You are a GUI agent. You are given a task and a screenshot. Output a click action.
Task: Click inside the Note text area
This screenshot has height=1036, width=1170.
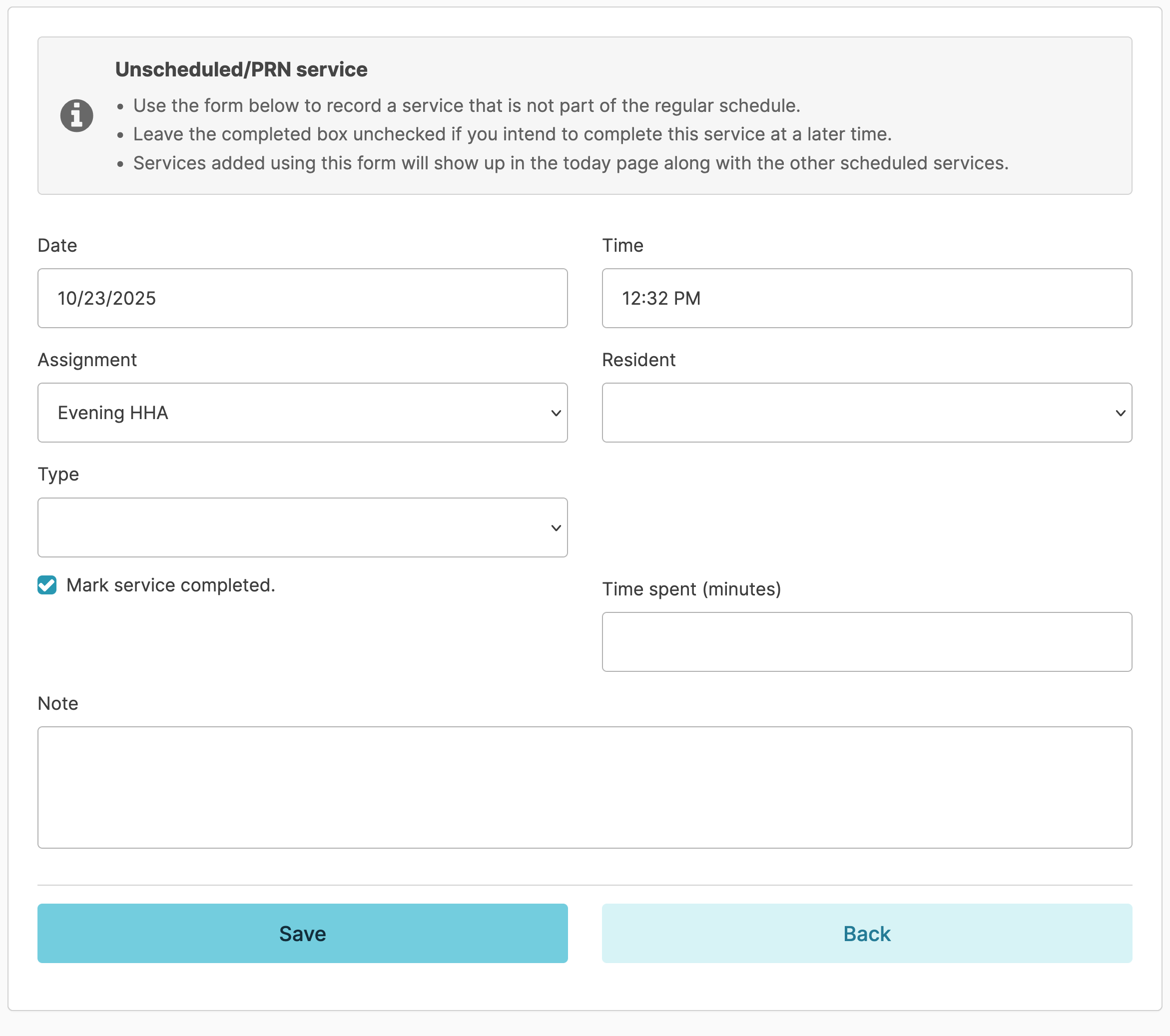tap(584, 787)
